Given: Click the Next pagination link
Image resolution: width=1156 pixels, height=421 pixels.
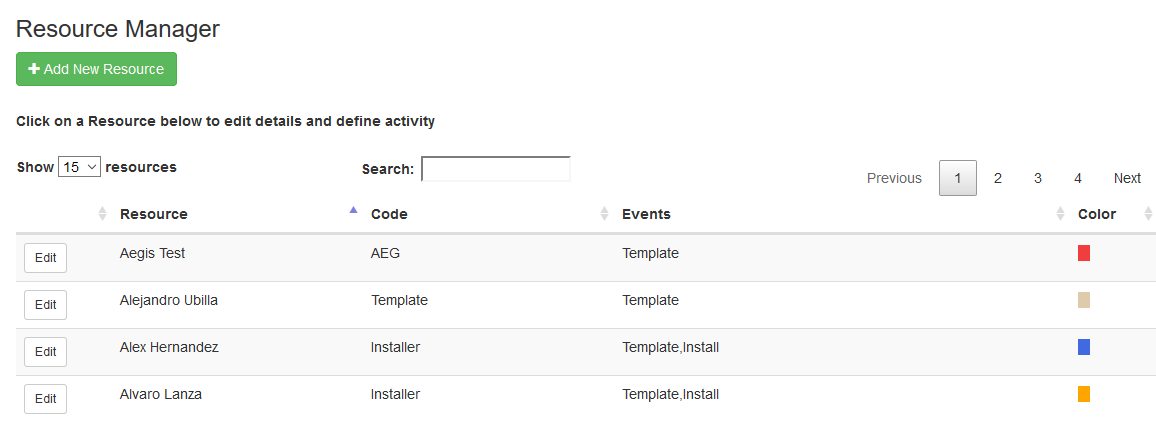Looking at the screenshot, I should [x=1127, y=178].
